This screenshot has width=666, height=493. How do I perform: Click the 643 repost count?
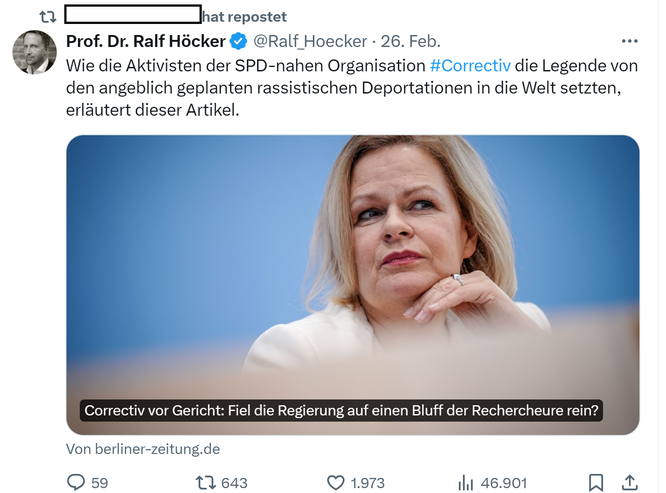pos(234,483)
